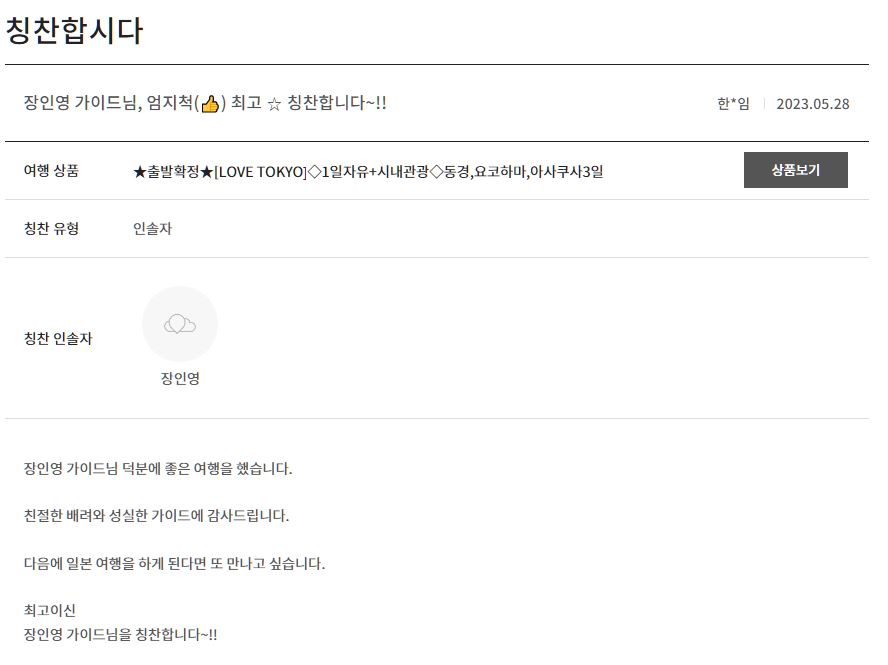
Task: Click the 최고이신 text line
Action: tap(50, 610)
